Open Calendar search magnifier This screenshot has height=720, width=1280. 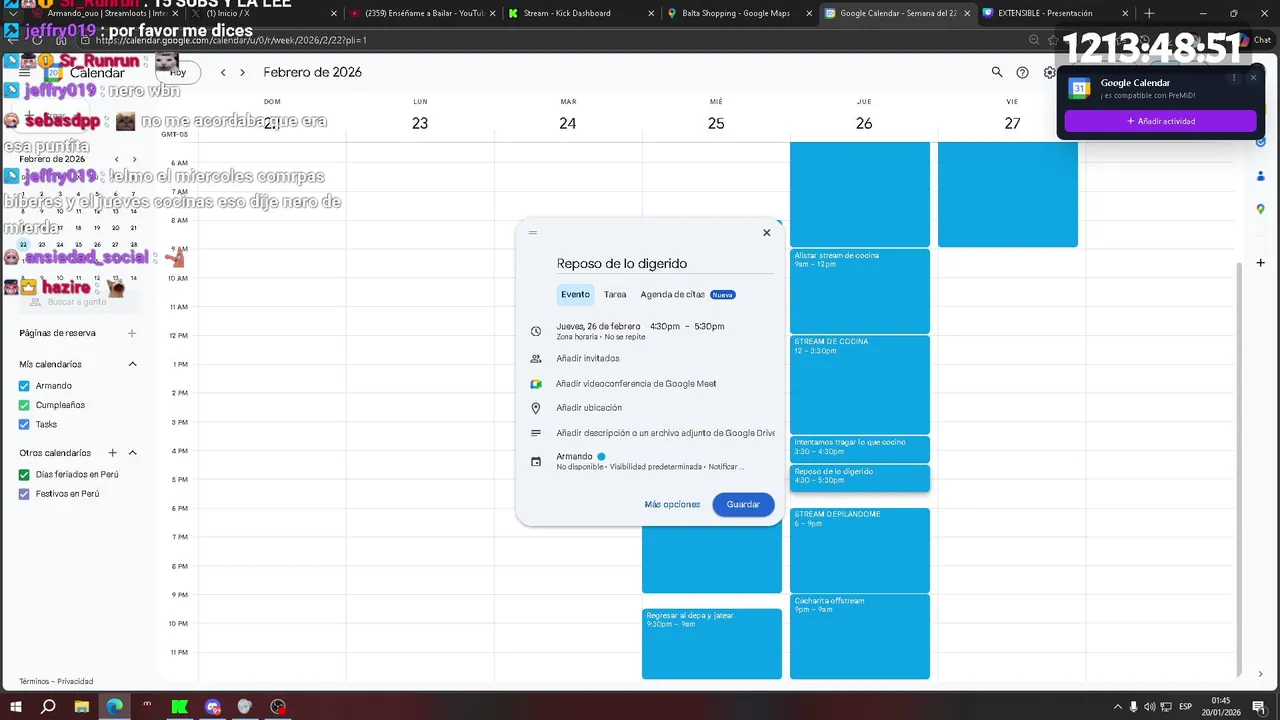997,72
